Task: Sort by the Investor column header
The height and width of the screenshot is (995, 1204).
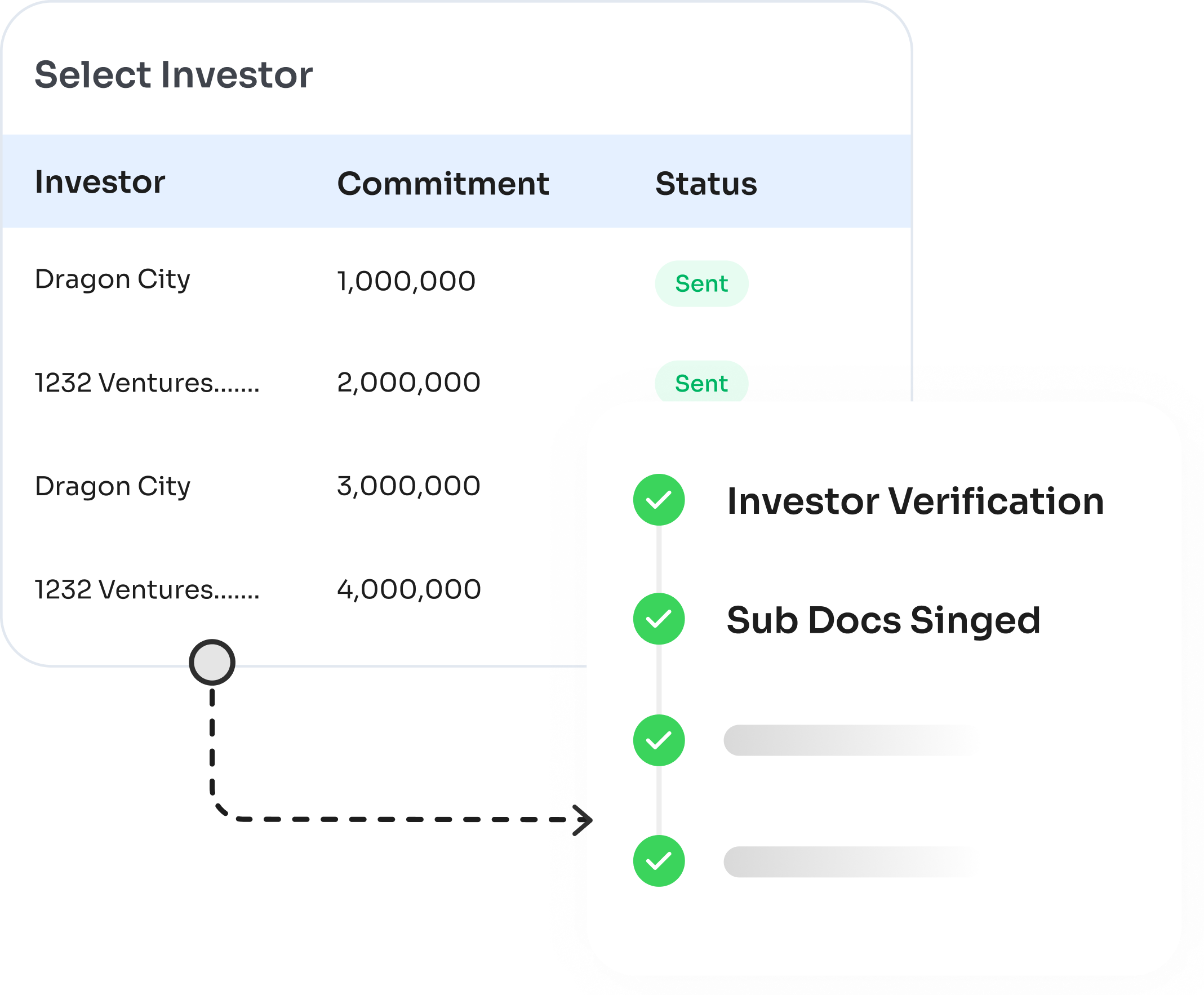Action: [100, 181]
